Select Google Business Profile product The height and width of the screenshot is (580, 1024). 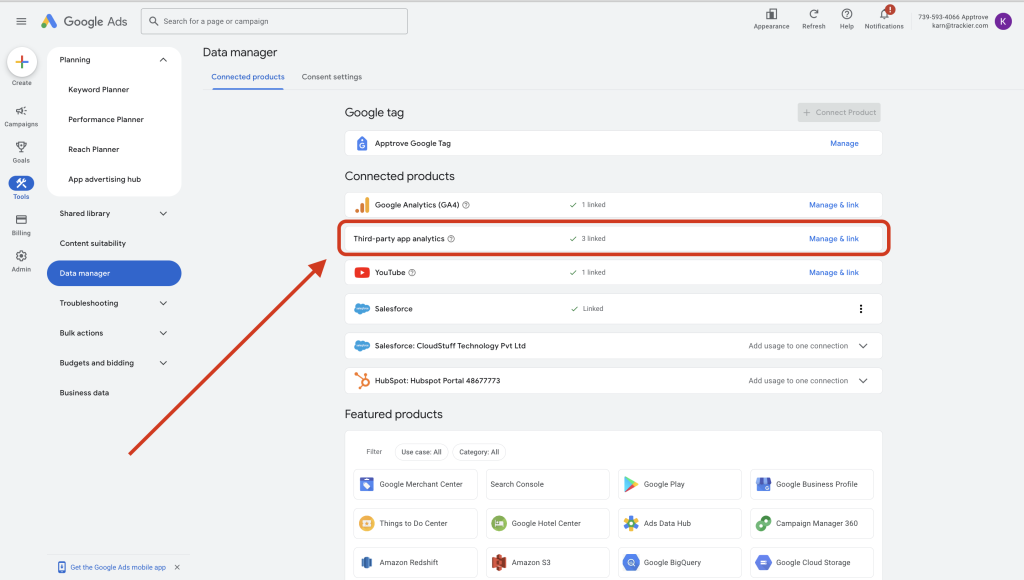(812, 485)
